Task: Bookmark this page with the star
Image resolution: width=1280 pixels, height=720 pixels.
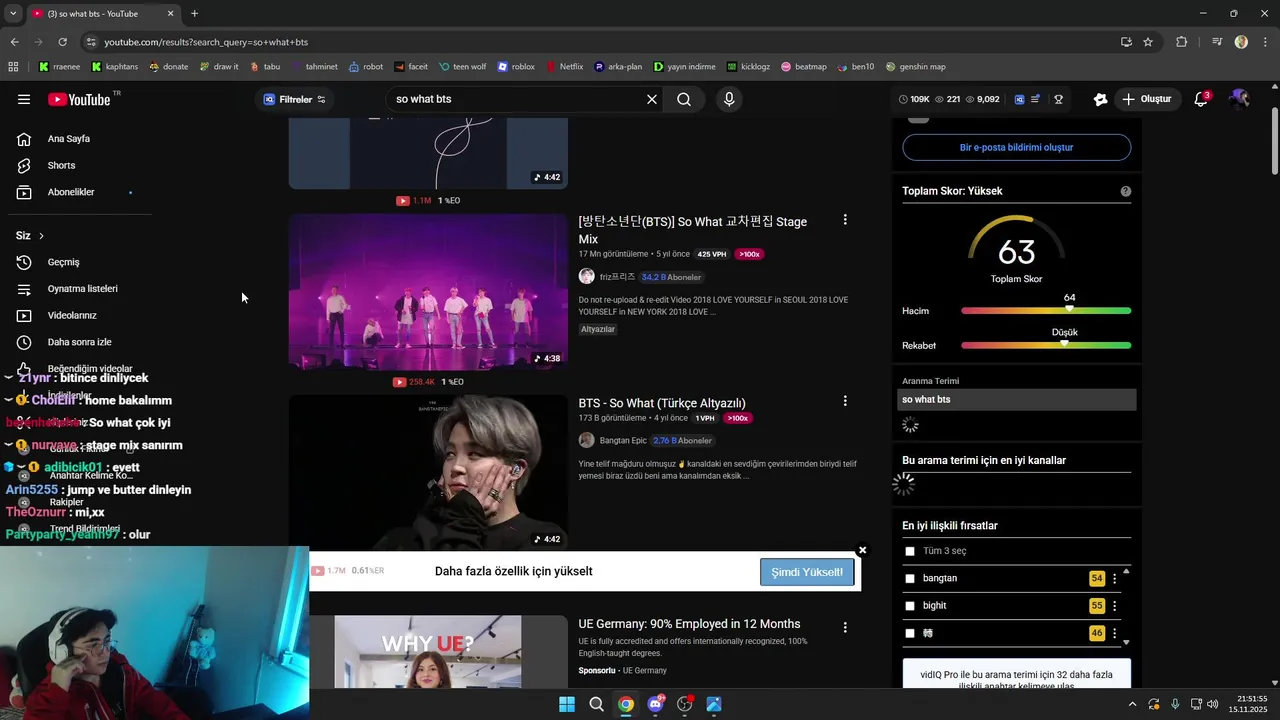Action: click(x=1148, y=42)
